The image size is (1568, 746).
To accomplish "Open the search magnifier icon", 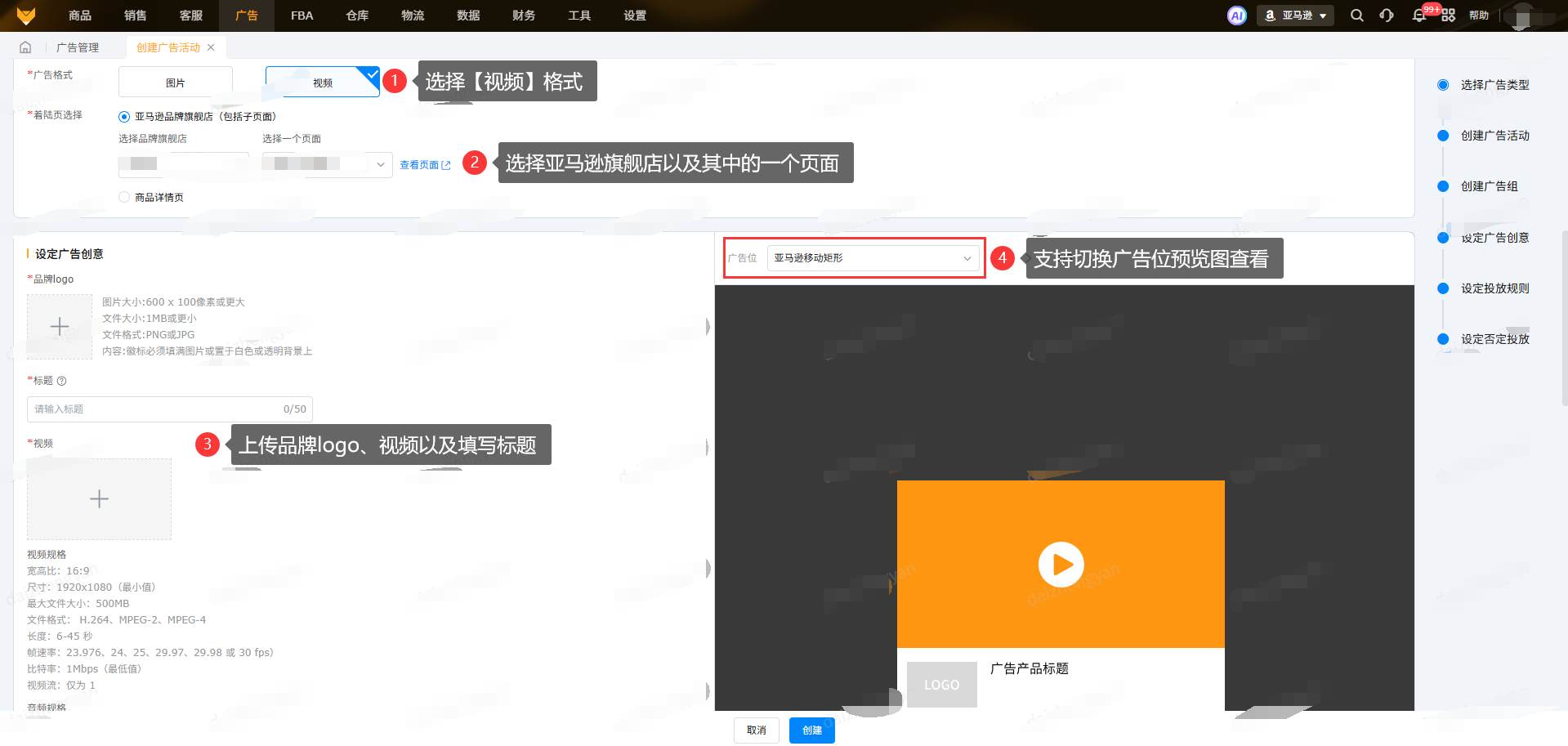I will (1356, 16).
